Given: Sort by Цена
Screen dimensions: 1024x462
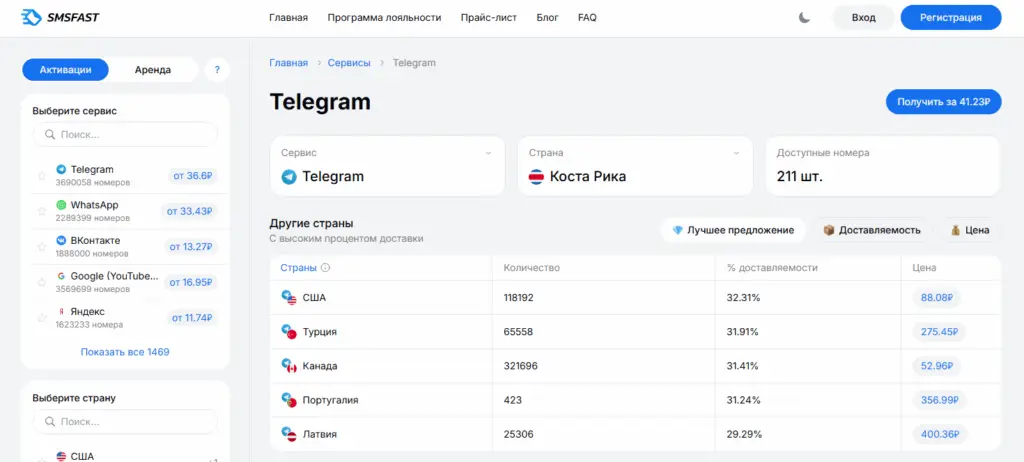Looking at the screenshot, I should click(970, 230).
